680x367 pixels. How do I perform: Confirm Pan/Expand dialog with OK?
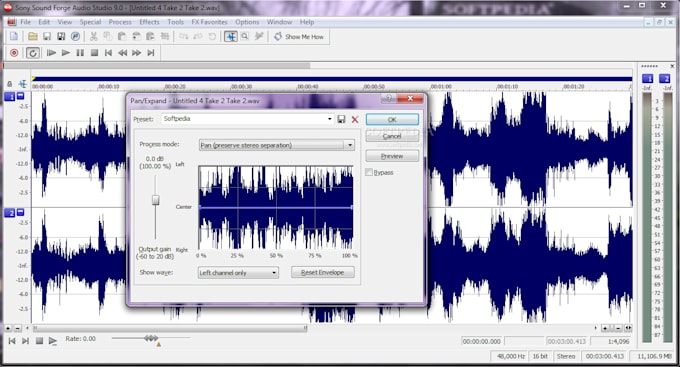click(392, 119)
